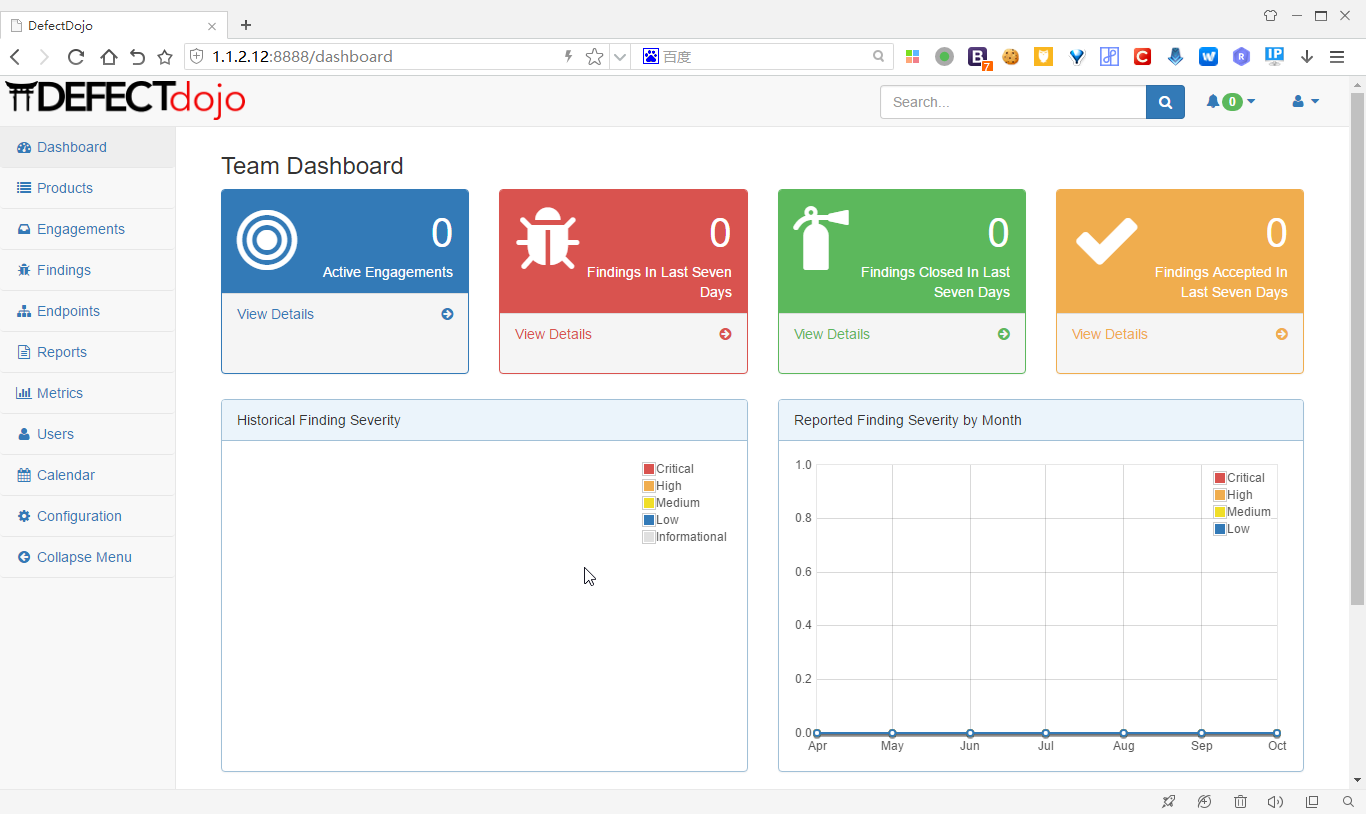Expand the user account menu
The image size is (1366, 814).
pyautogui.click(x=1305, y=102)
